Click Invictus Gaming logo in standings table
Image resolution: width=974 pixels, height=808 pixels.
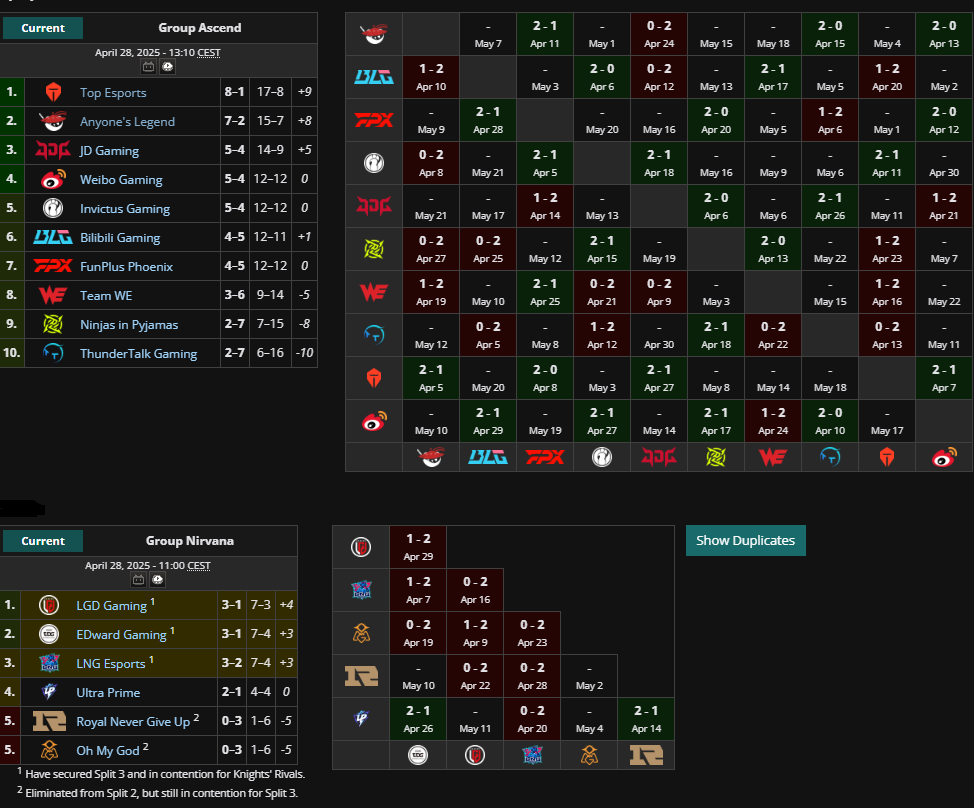[x=53, y=208]
